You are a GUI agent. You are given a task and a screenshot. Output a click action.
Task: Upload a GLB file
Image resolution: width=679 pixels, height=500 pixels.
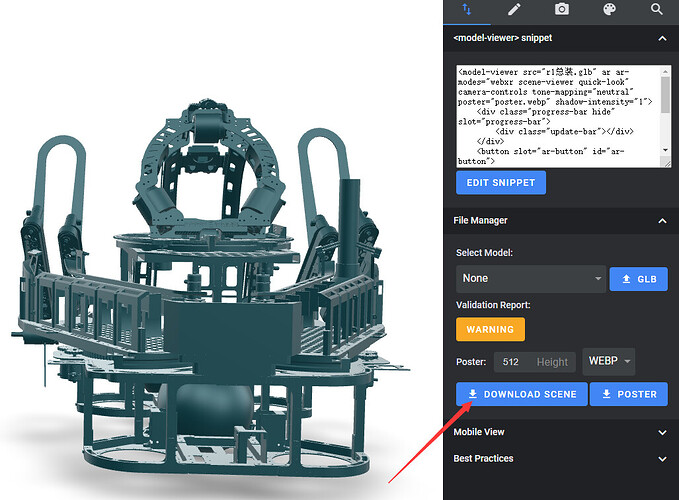(638, 279)
